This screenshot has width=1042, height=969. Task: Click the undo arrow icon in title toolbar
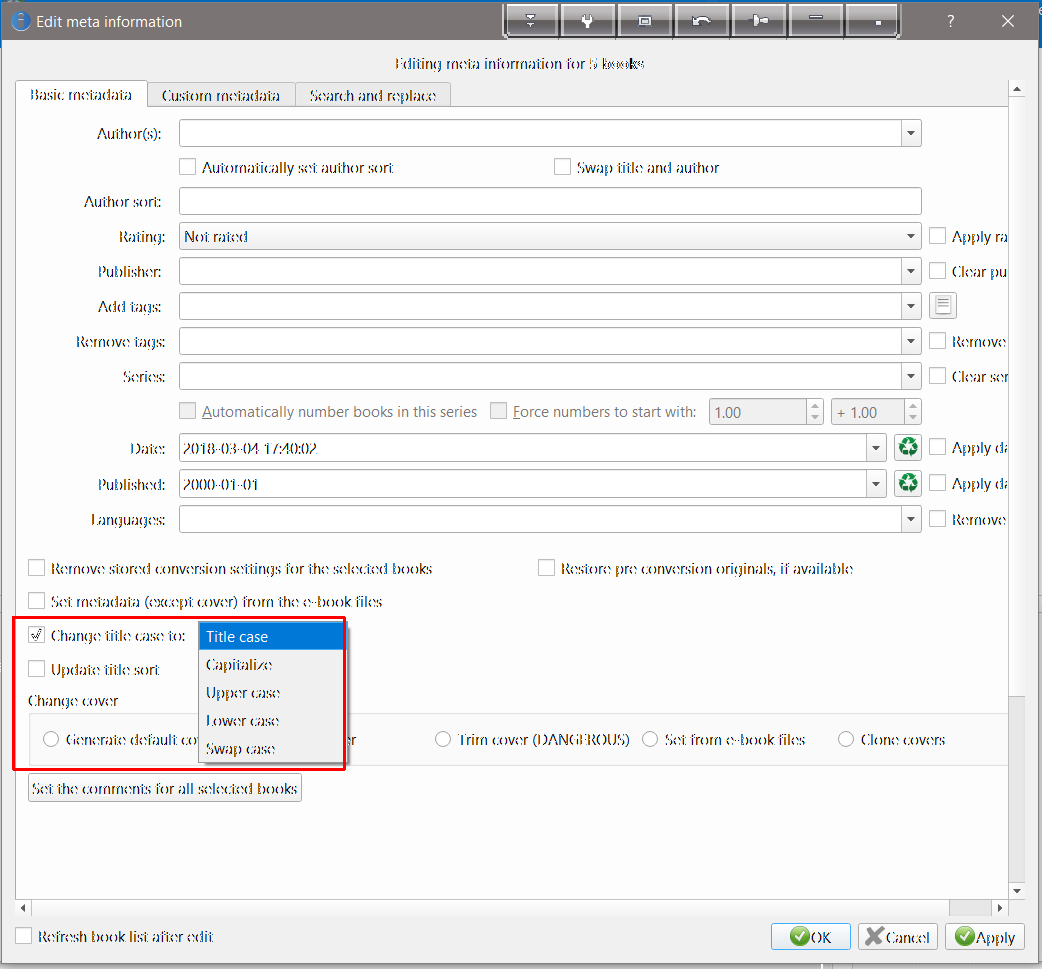701,21
